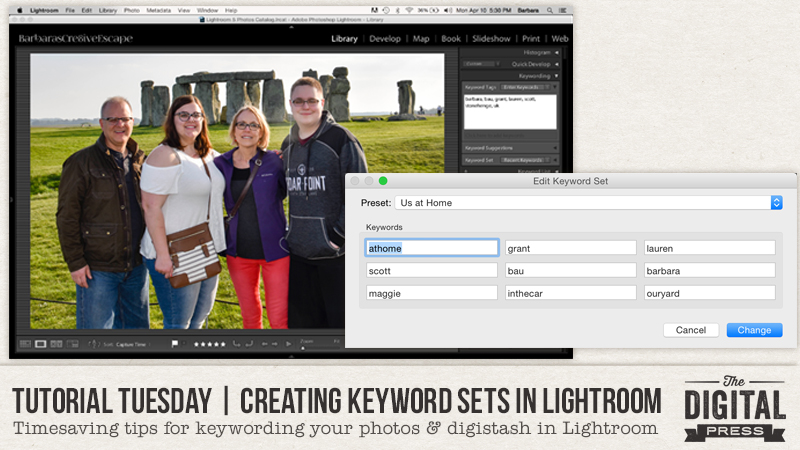The height and width of the screenshot is (450, 800).
Task: Open the View menu
Action: pyautogui.click(x=184, y=10)
